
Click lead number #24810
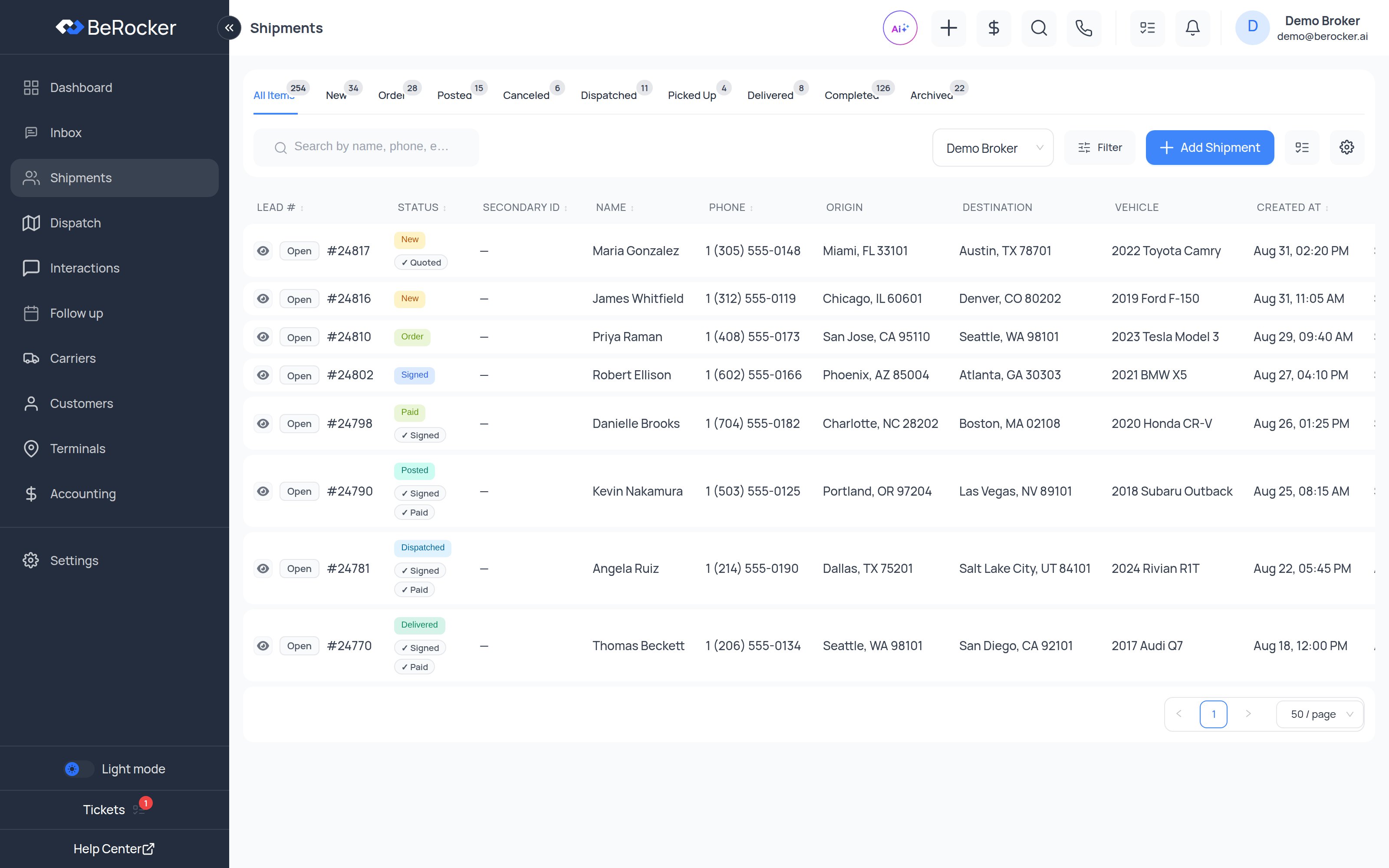click(349, 337)
